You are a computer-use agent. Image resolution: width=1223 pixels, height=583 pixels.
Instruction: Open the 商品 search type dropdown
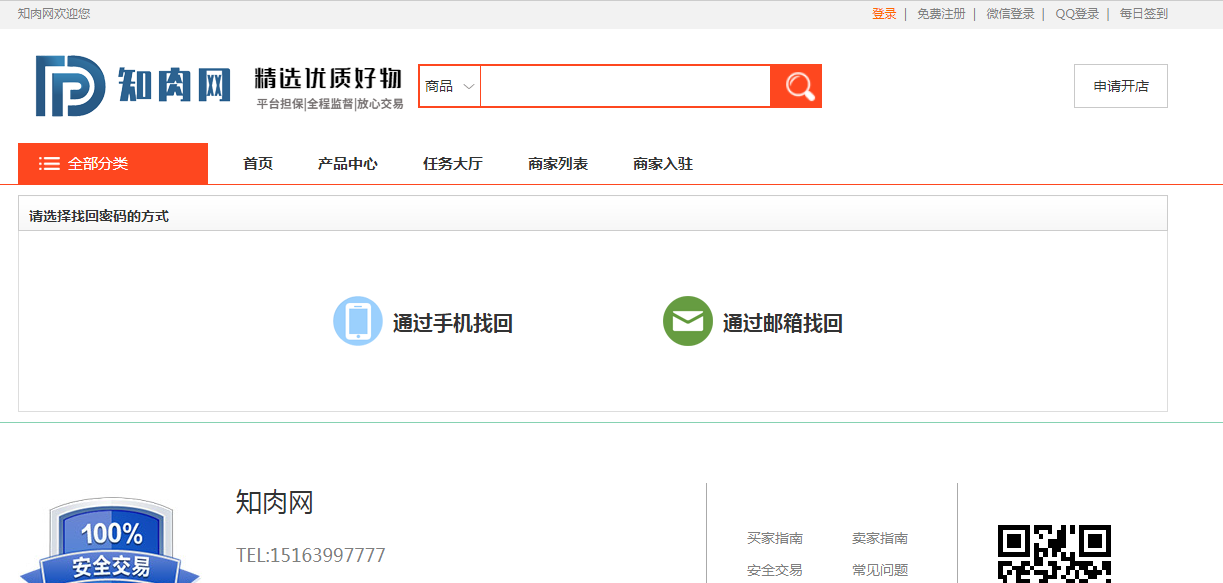point(449,86)
